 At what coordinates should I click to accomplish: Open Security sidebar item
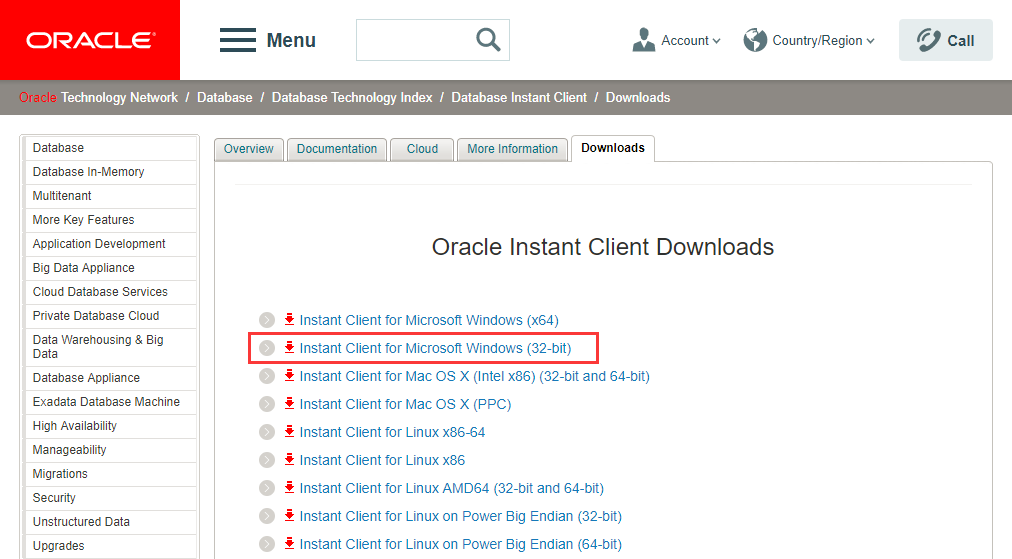click(110, 498)
